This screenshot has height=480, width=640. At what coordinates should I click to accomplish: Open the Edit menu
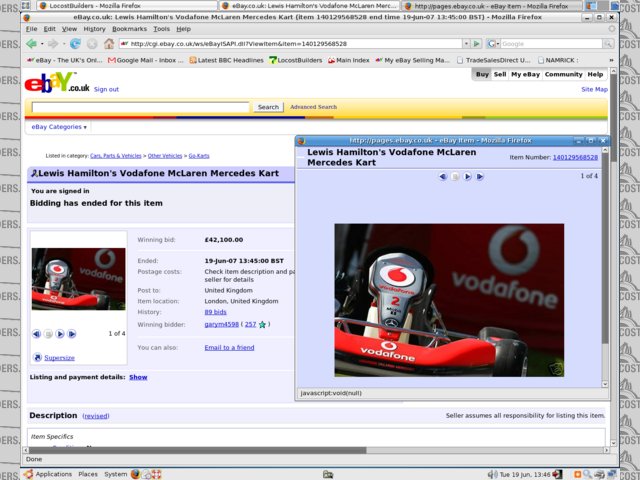(x=49, y=29)
